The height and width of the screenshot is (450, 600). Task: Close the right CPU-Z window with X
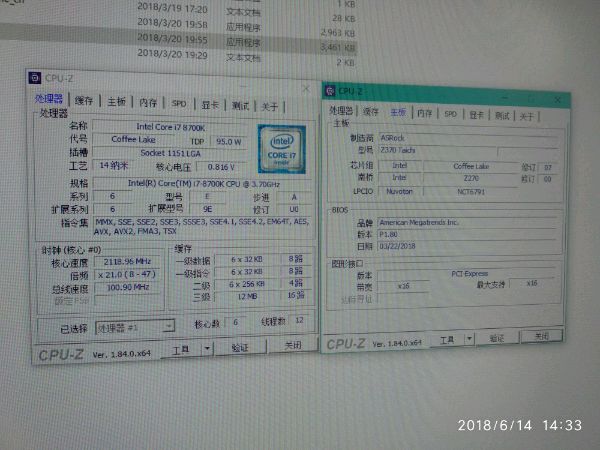coord(558,100)
